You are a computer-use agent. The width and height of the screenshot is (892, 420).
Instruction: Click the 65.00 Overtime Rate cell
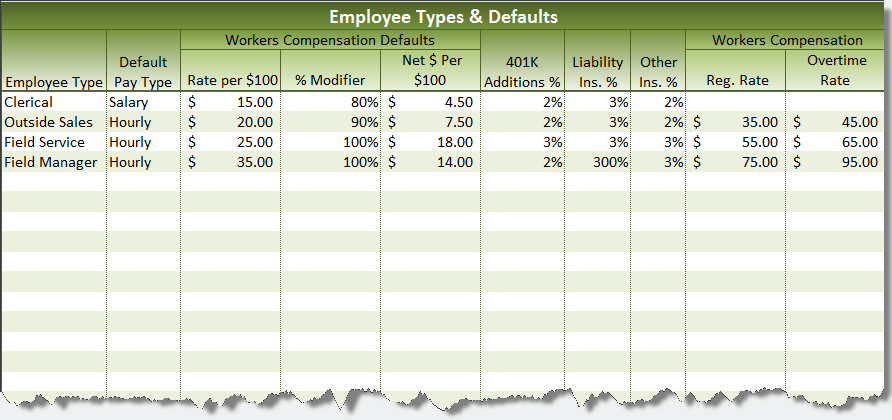(837, 142)
